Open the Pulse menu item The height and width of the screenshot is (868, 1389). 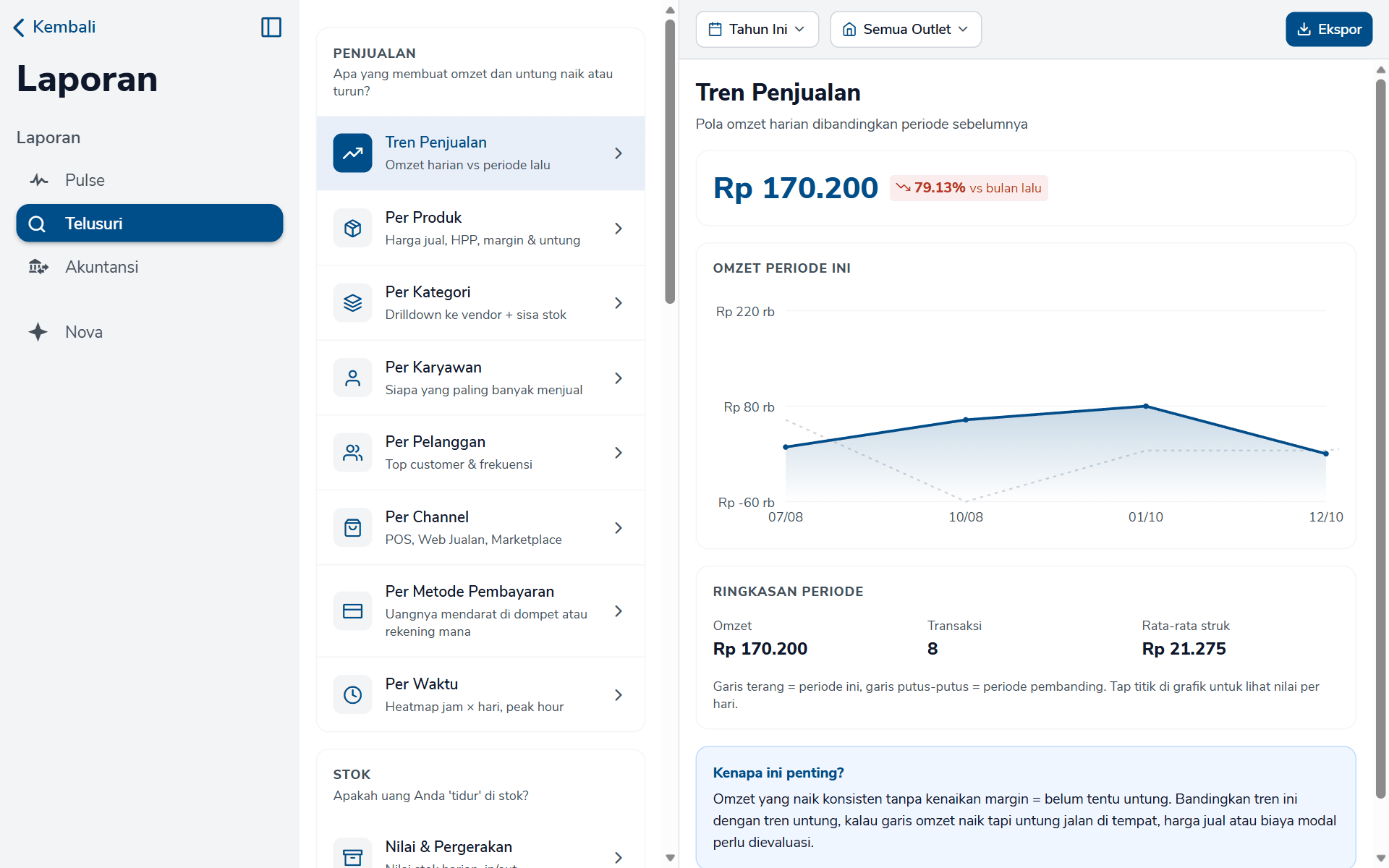(x=150, y=180)
